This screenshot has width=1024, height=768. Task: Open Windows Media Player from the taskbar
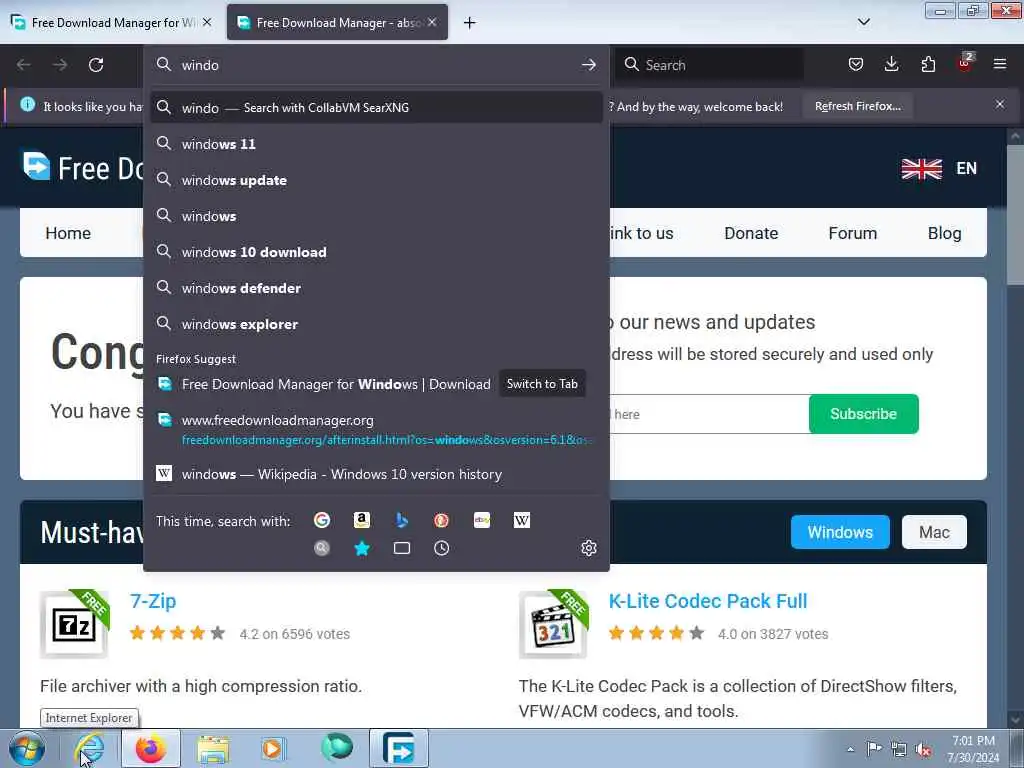(x=273, y=748)
